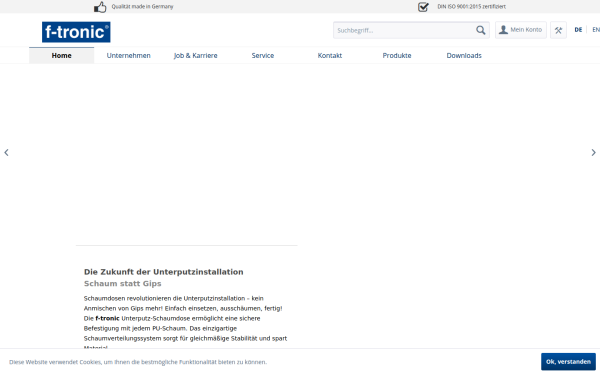Open the Downloads menu
The image size is (600, 375).
point(464,55)
